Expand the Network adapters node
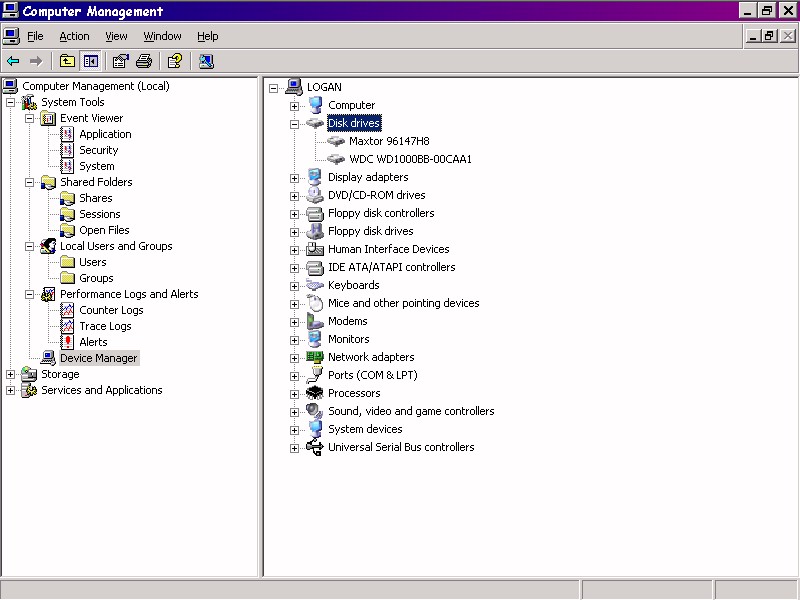The image size is (800, 600). [294, 358]
